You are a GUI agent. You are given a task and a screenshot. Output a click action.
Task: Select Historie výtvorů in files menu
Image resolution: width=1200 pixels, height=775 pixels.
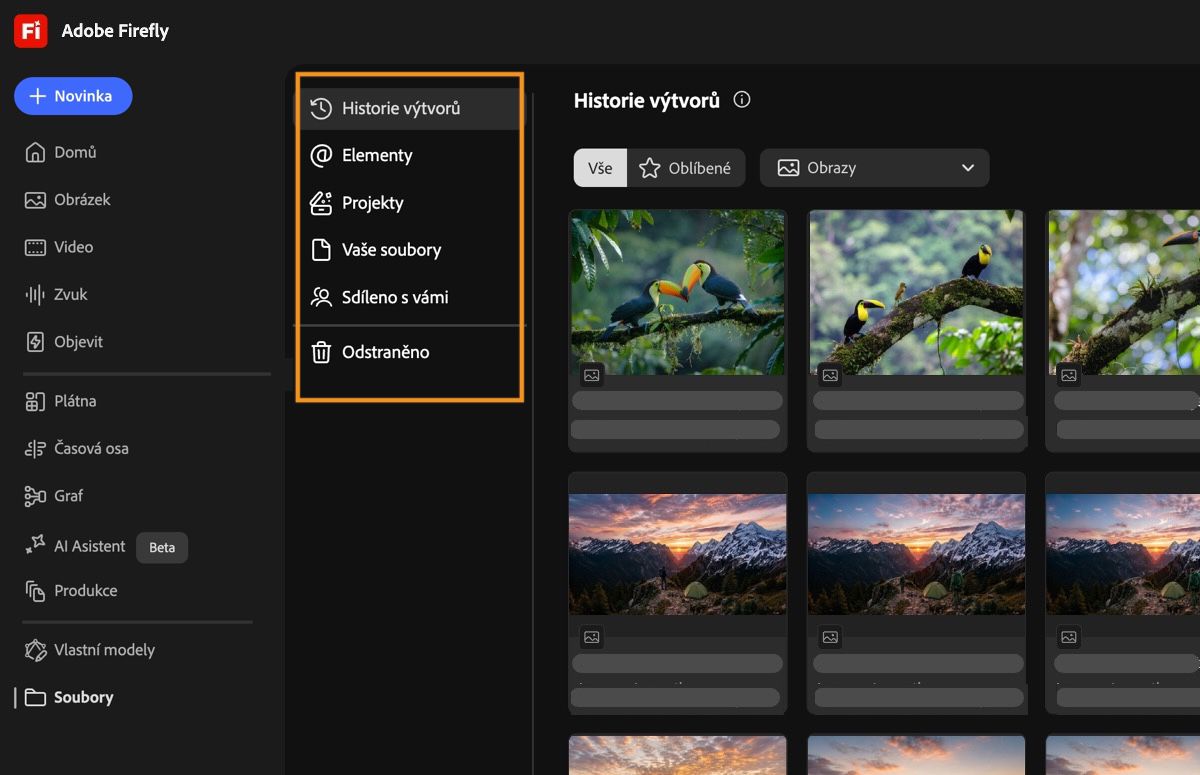(x=410, y=108)
